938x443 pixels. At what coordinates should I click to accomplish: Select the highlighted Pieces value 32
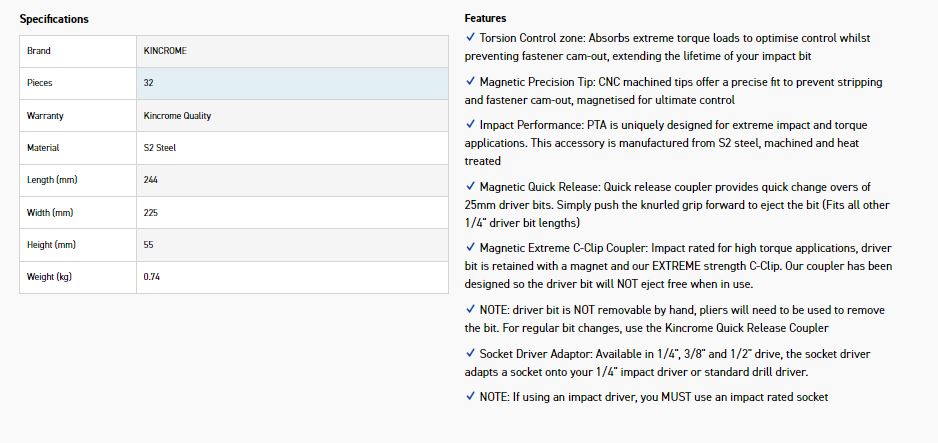pyautogui.click(x=149, y=83)
